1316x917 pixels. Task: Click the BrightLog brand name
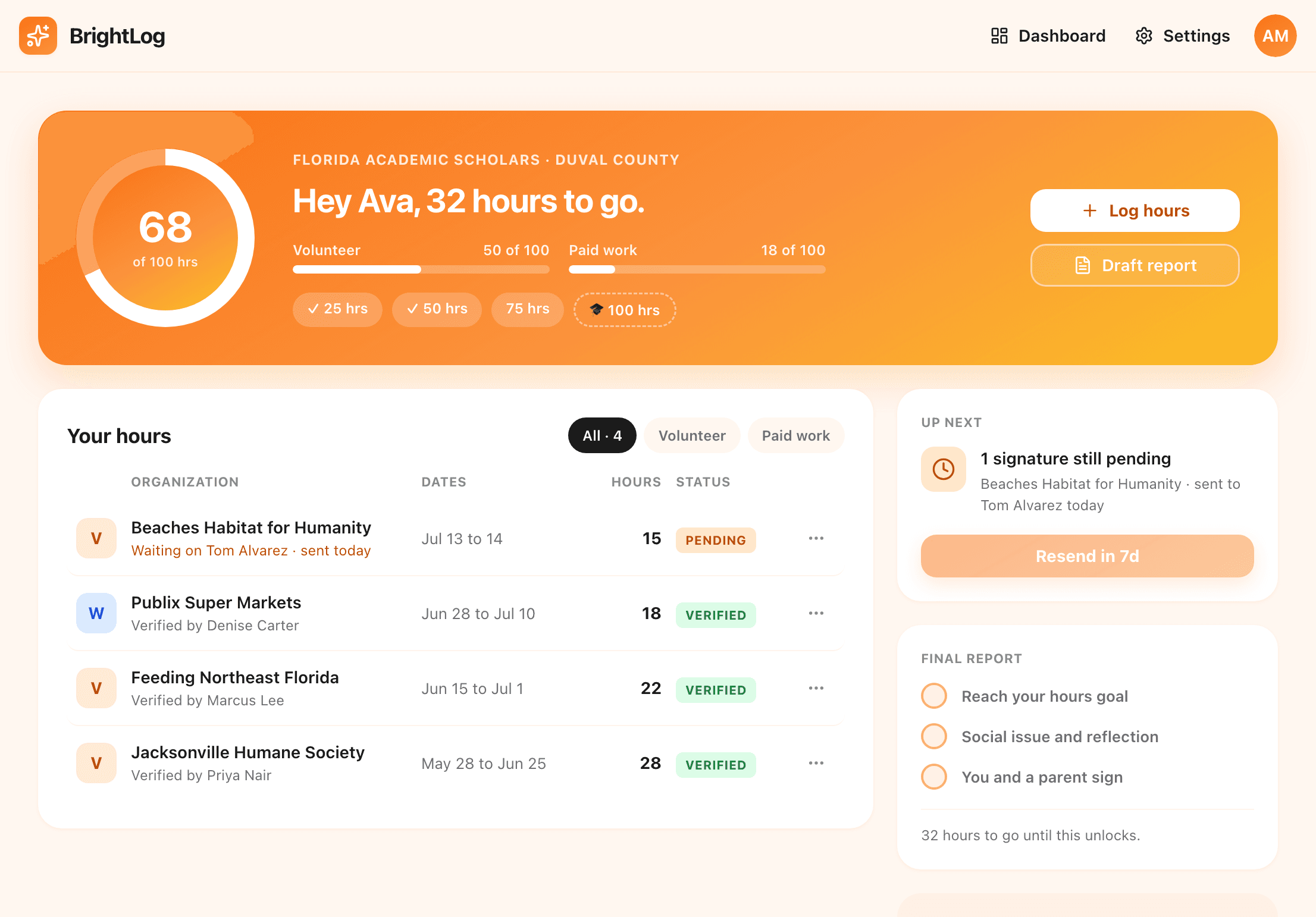pyautogui.click(x=117, y=36)
